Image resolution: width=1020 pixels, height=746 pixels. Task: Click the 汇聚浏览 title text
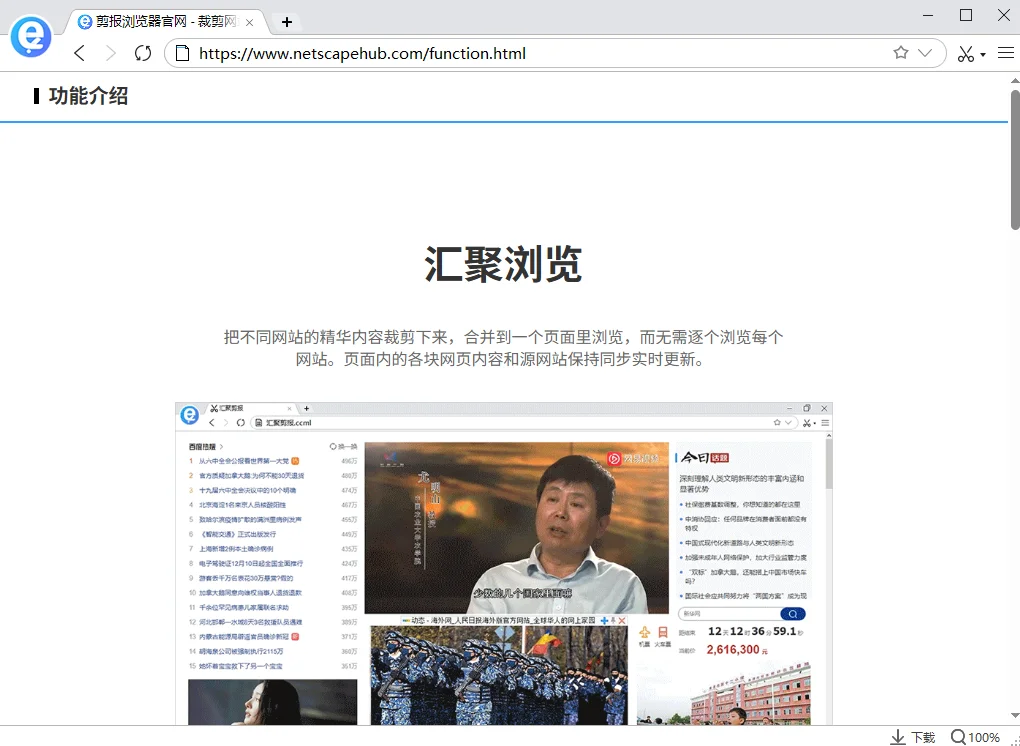coord(503,264)
